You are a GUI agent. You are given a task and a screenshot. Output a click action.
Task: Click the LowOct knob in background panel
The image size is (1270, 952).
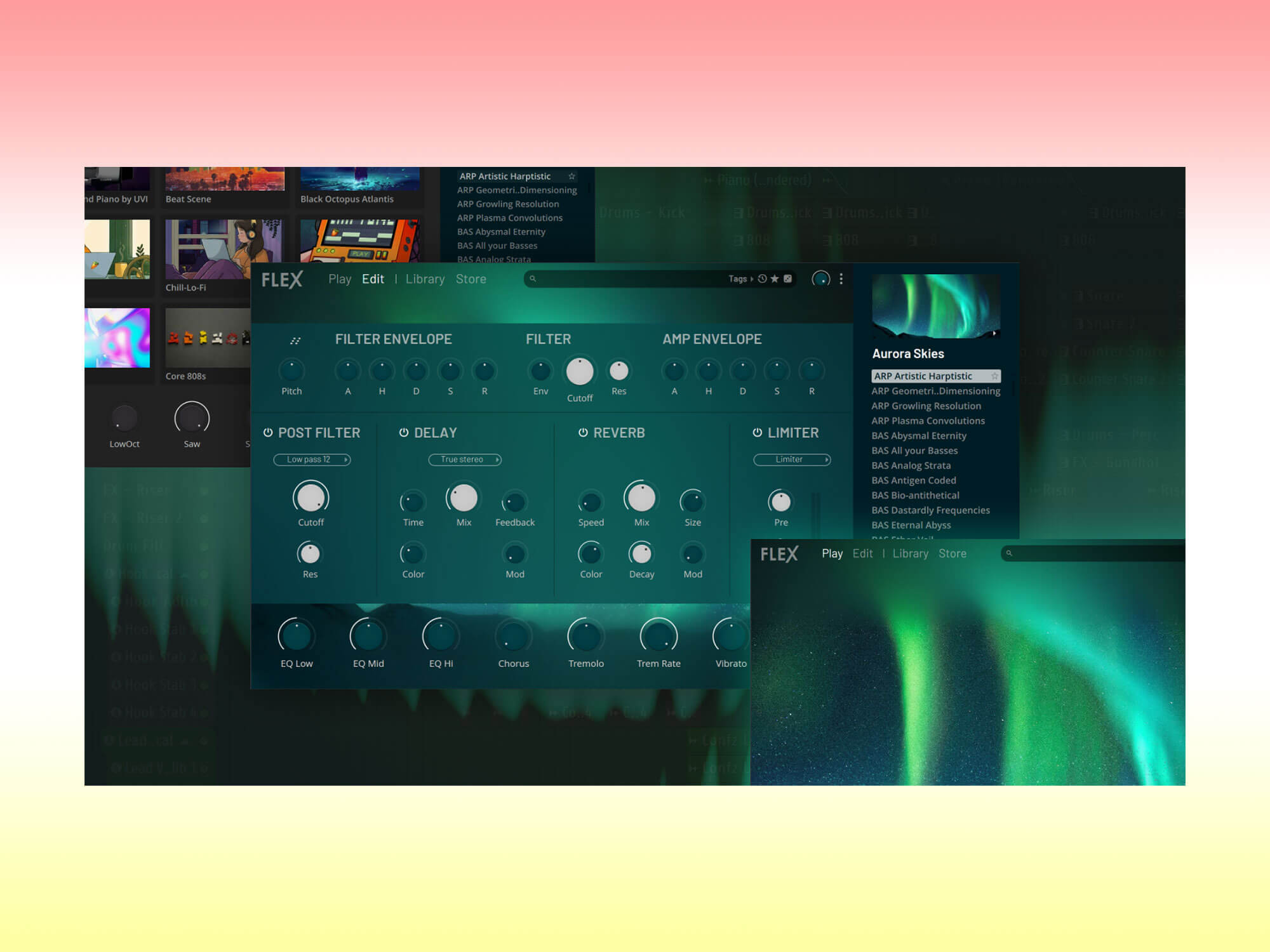click(124, 418)
